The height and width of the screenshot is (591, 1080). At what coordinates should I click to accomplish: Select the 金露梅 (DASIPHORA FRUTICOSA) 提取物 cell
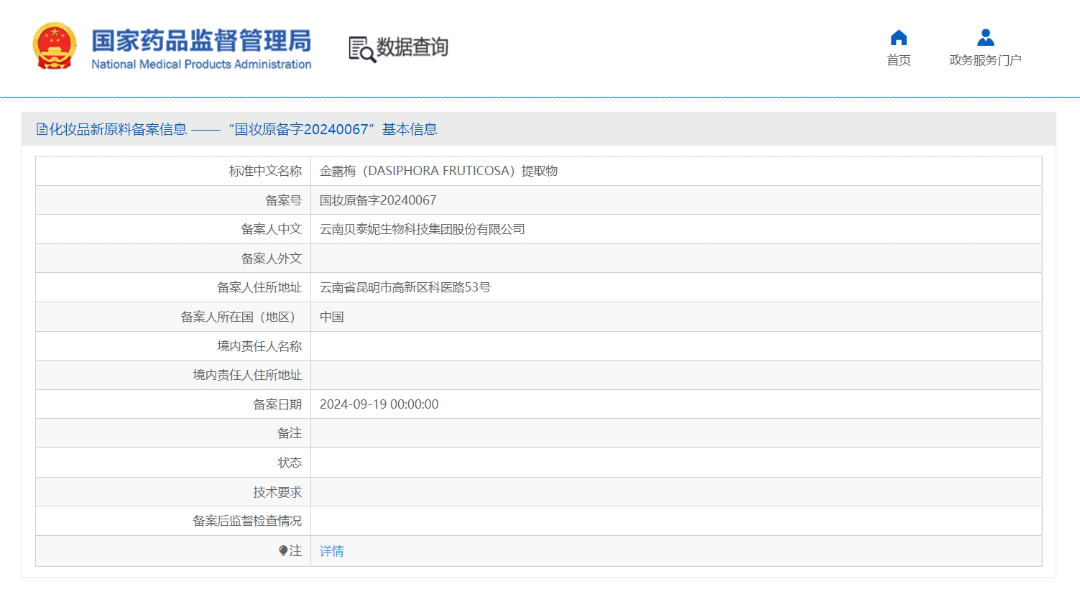(x=438, y=171)
